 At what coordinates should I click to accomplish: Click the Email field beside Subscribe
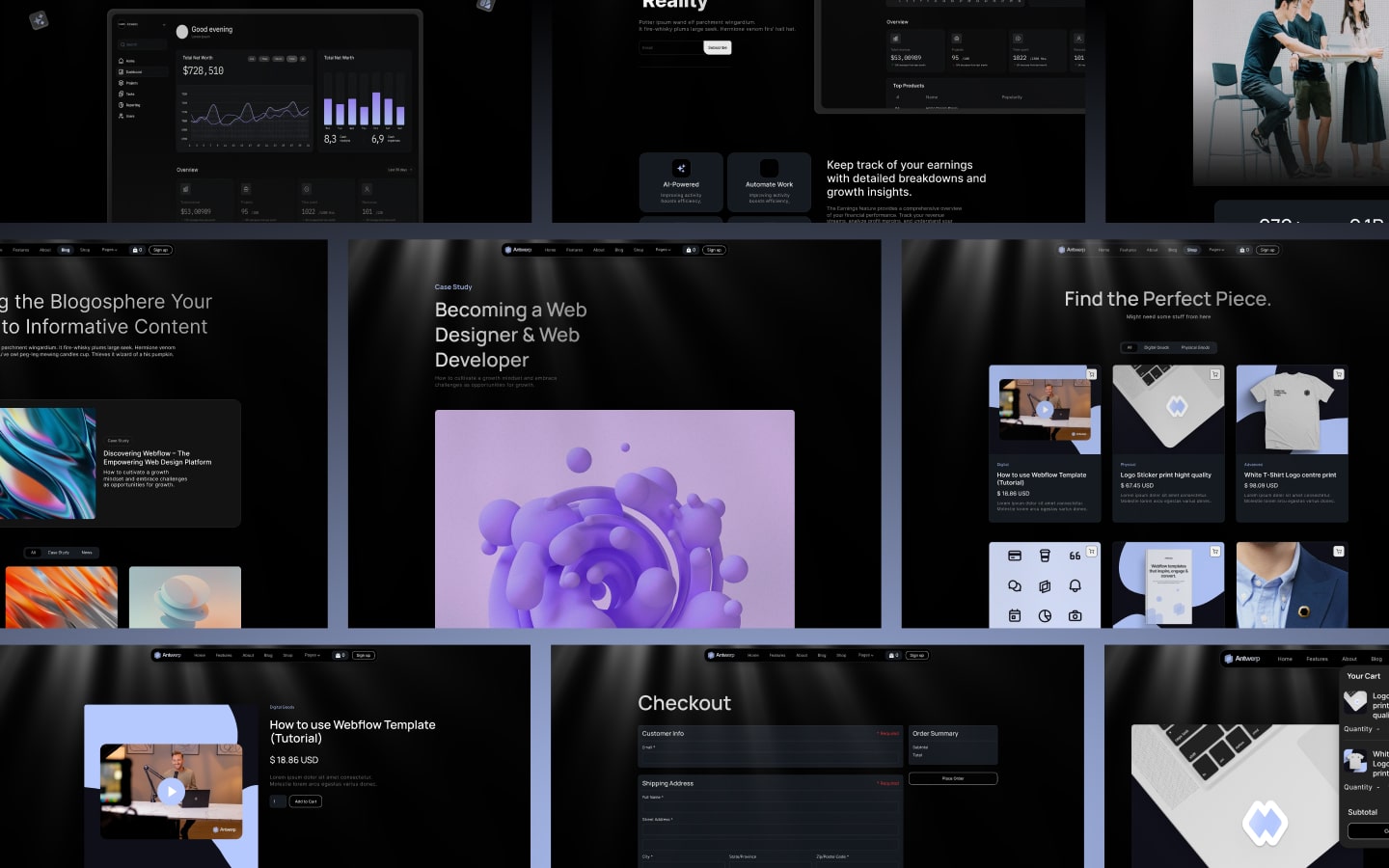click(670, 47)
